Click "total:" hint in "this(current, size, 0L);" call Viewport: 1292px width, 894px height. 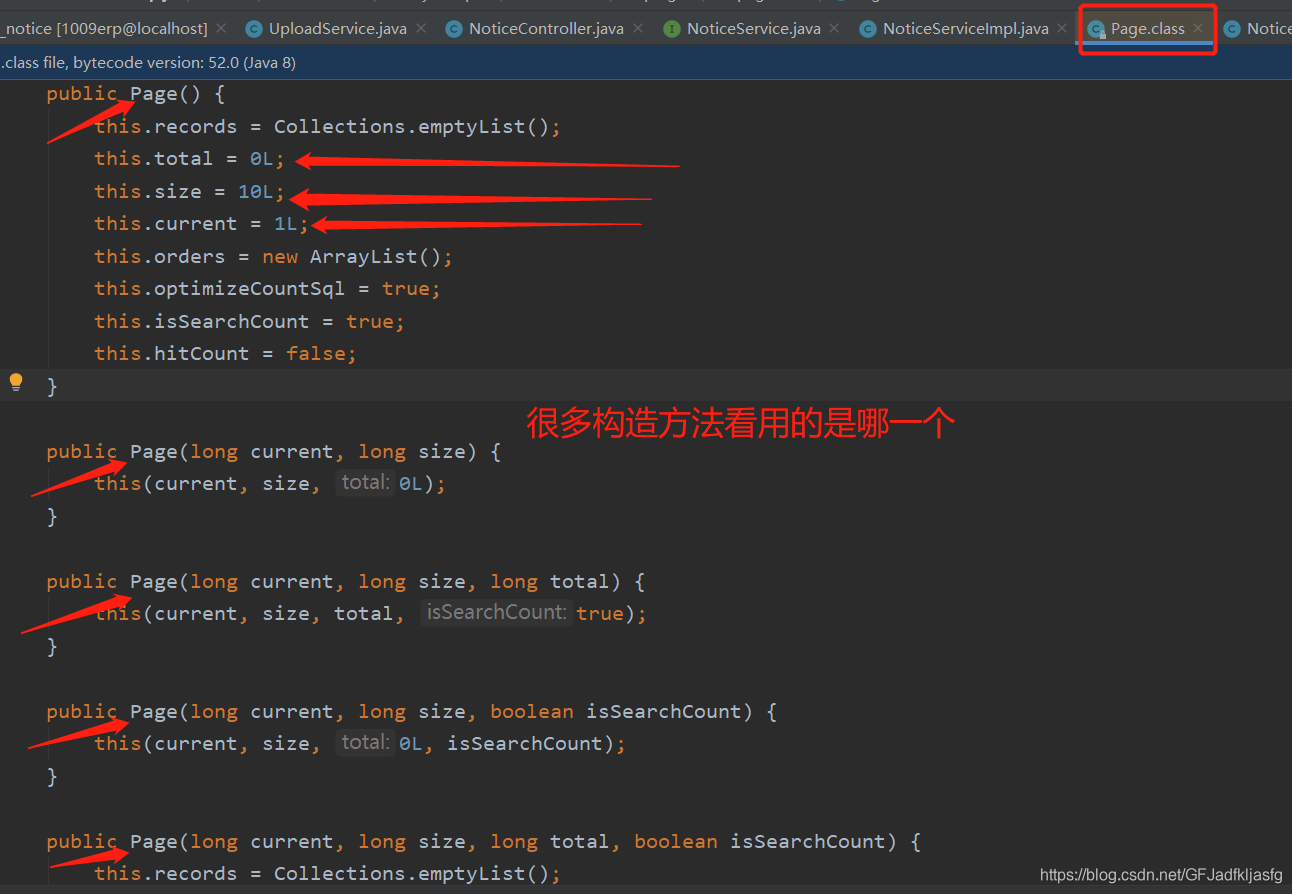click(364, 483)
